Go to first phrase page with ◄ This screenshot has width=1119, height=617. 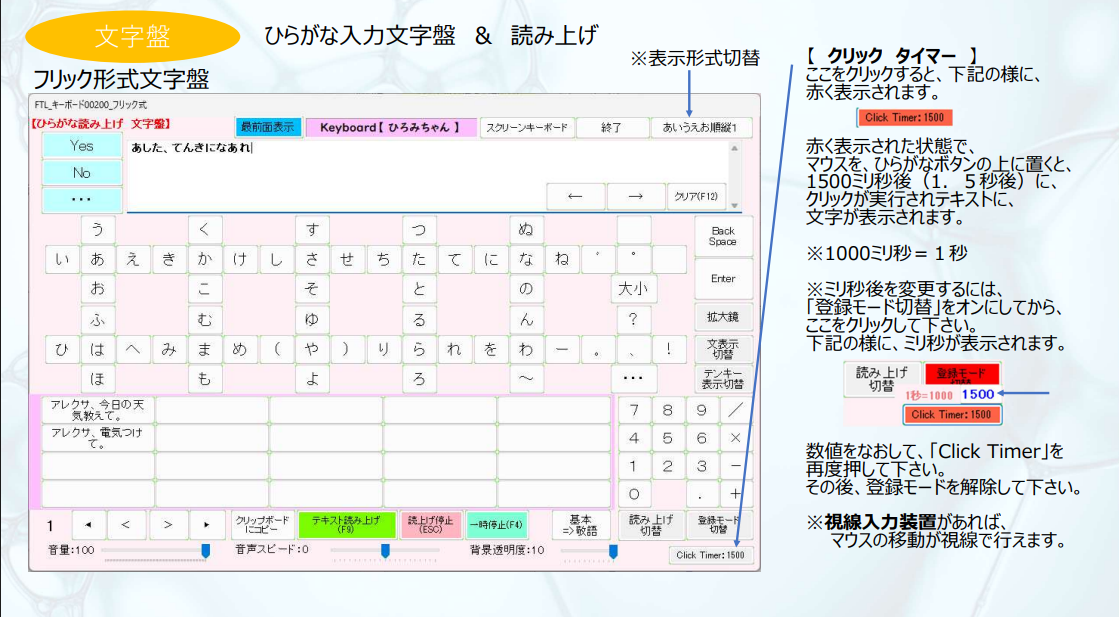click(88, 525)
